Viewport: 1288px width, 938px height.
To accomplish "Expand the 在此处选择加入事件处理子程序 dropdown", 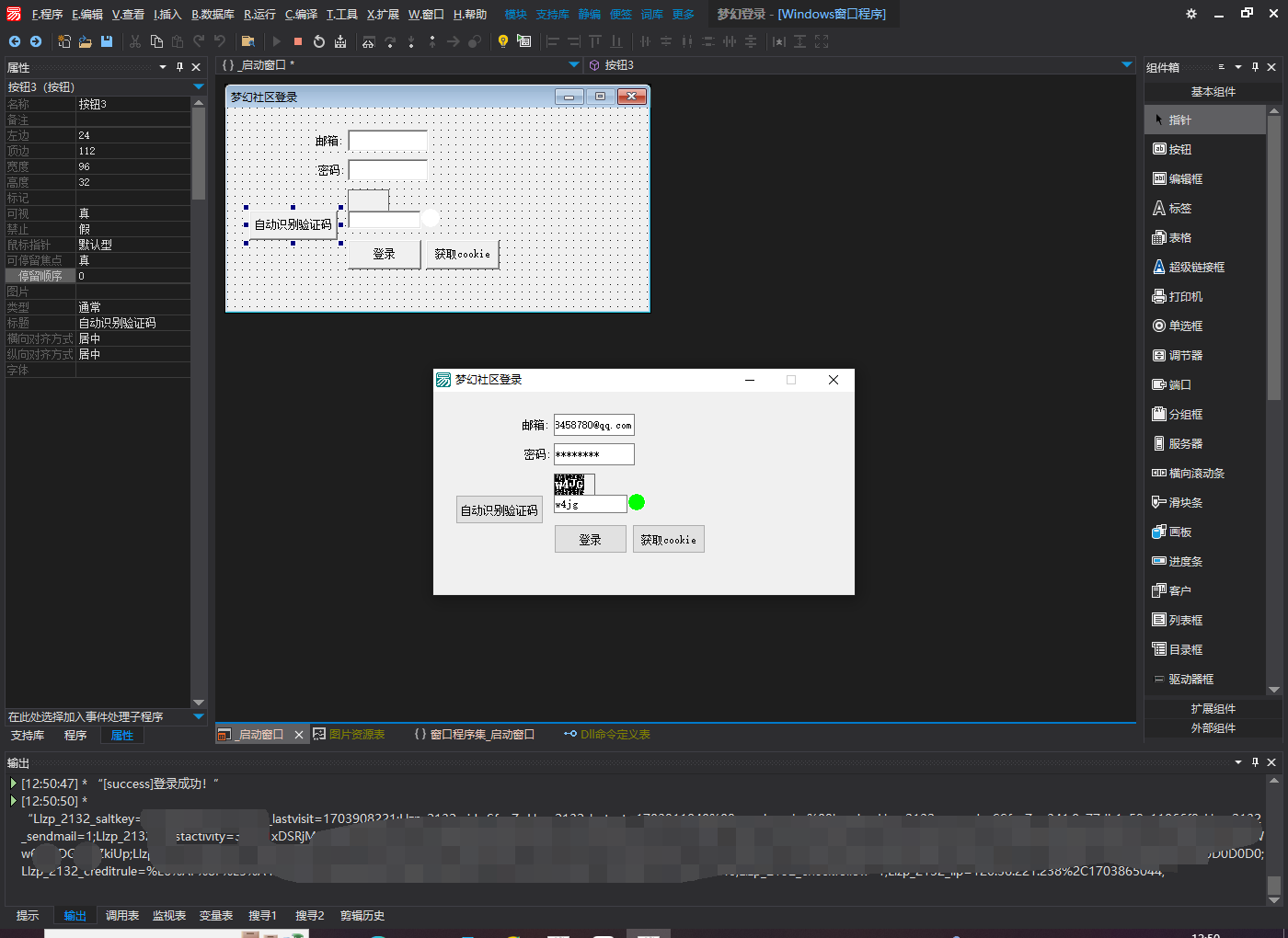I will click(x=198, y=716).
